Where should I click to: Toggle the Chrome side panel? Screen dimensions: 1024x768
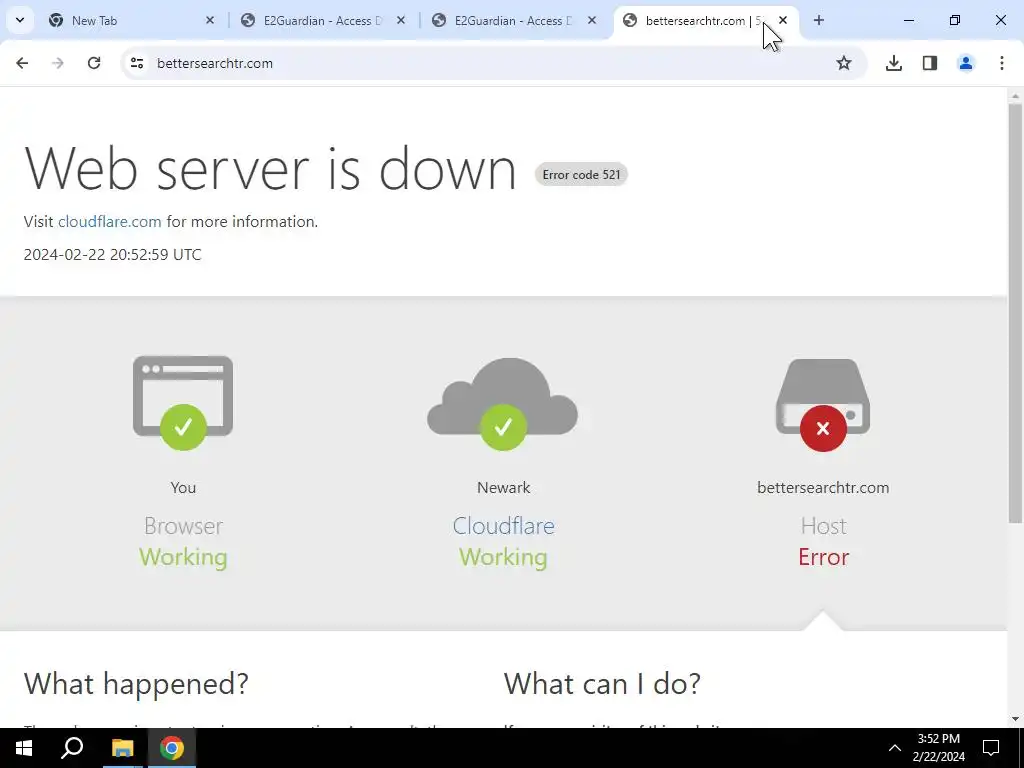[930, 63]
